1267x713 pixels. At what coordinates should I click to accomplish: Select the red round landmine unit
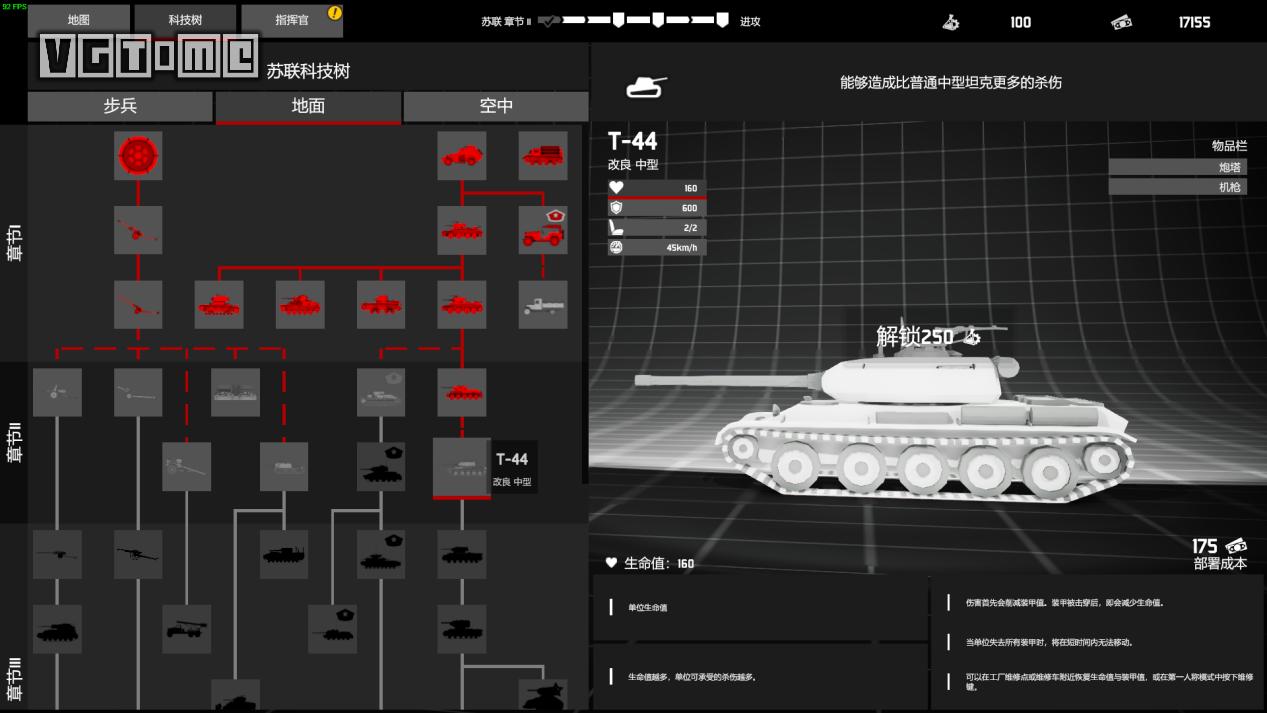click(x=138, y=156)
